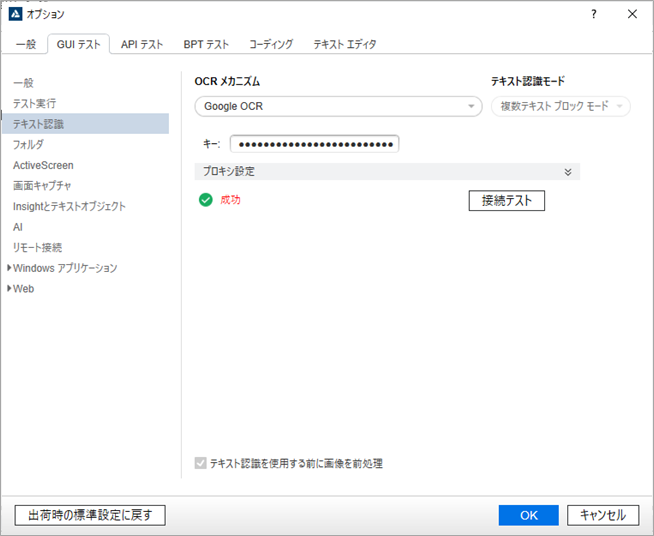Open the BPT テスト tab

[206, 44]
